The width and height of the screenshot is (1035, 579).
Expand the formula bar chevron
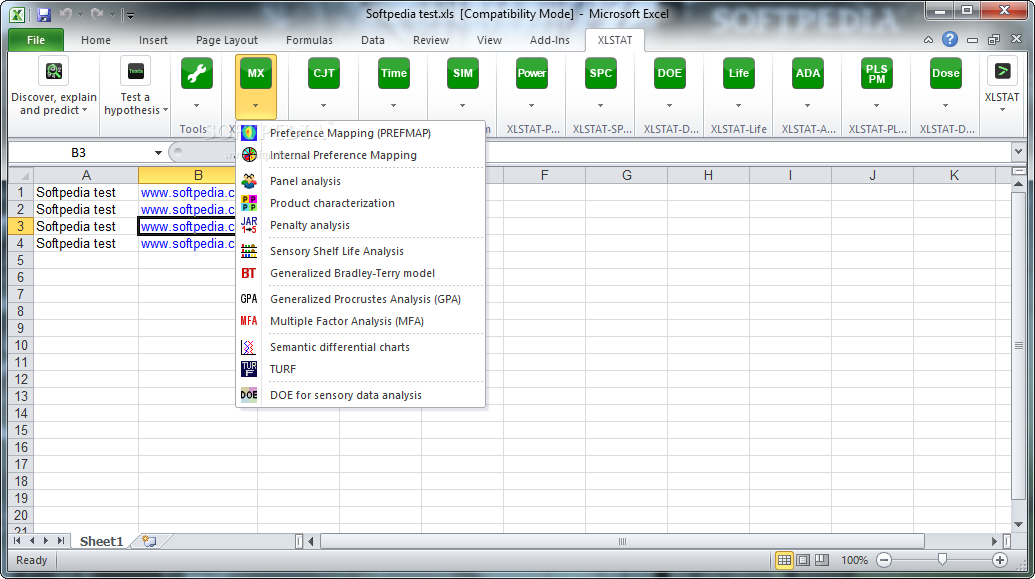click(x=1017, y=153)
